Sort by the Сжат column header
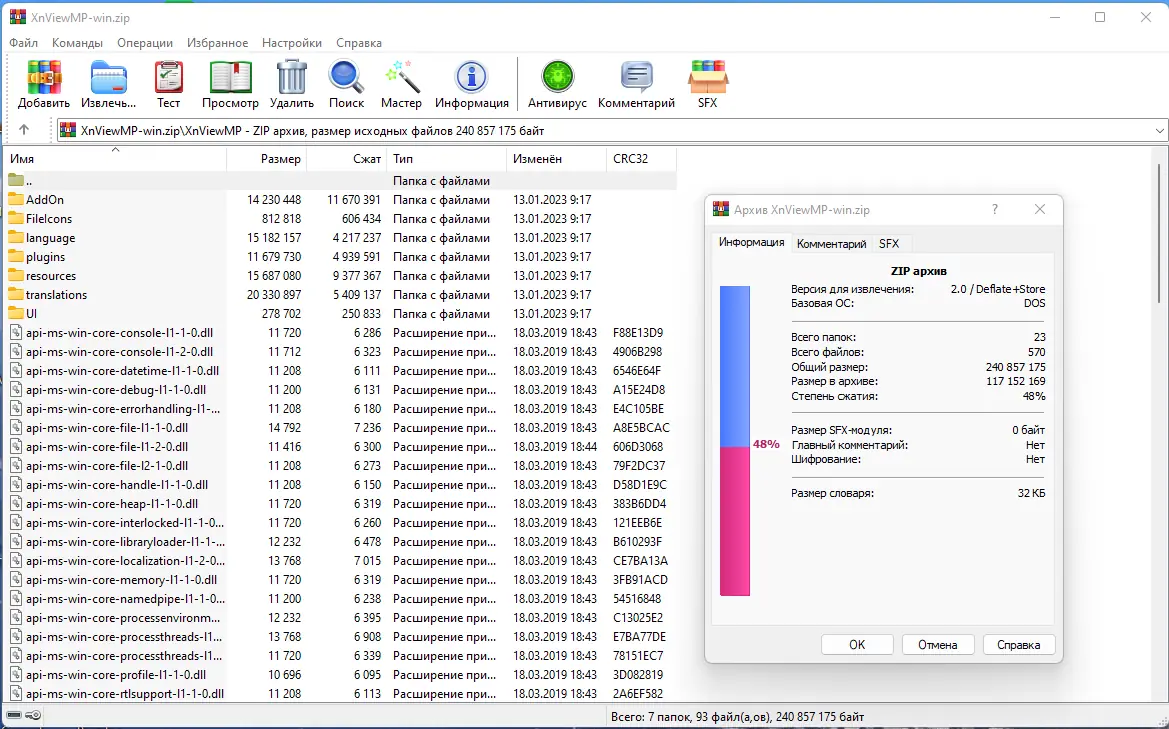Viewport: 1169px width, 729px height. [x=347, y=159]
